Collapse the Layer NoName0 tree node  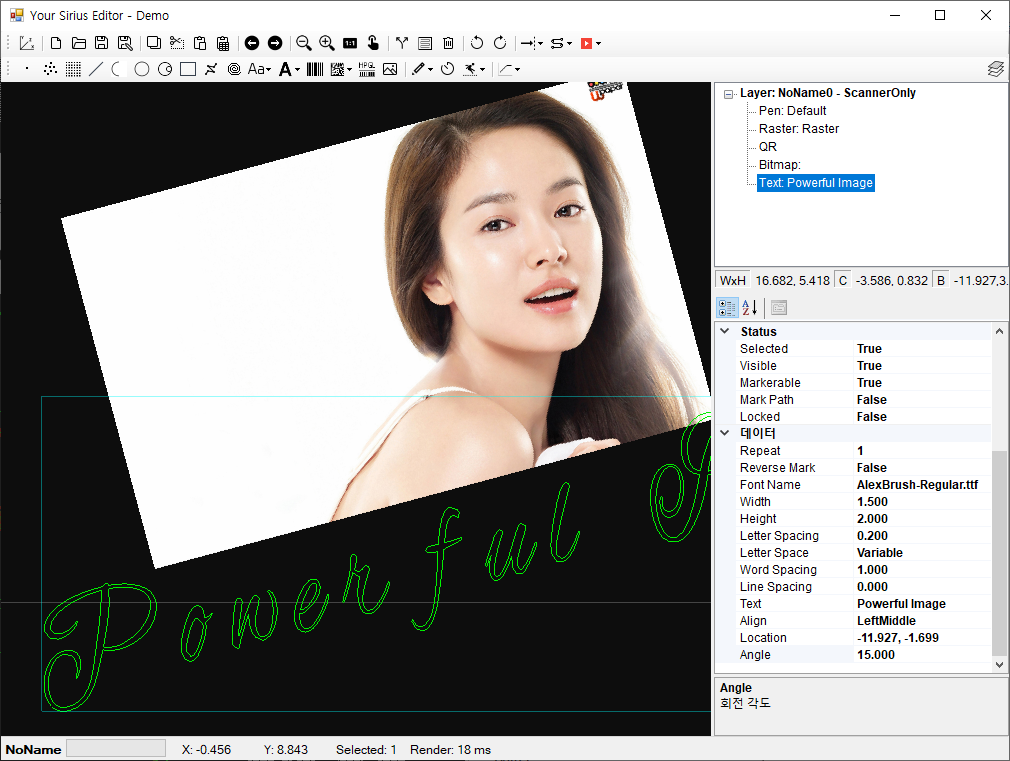click(728, 93)
